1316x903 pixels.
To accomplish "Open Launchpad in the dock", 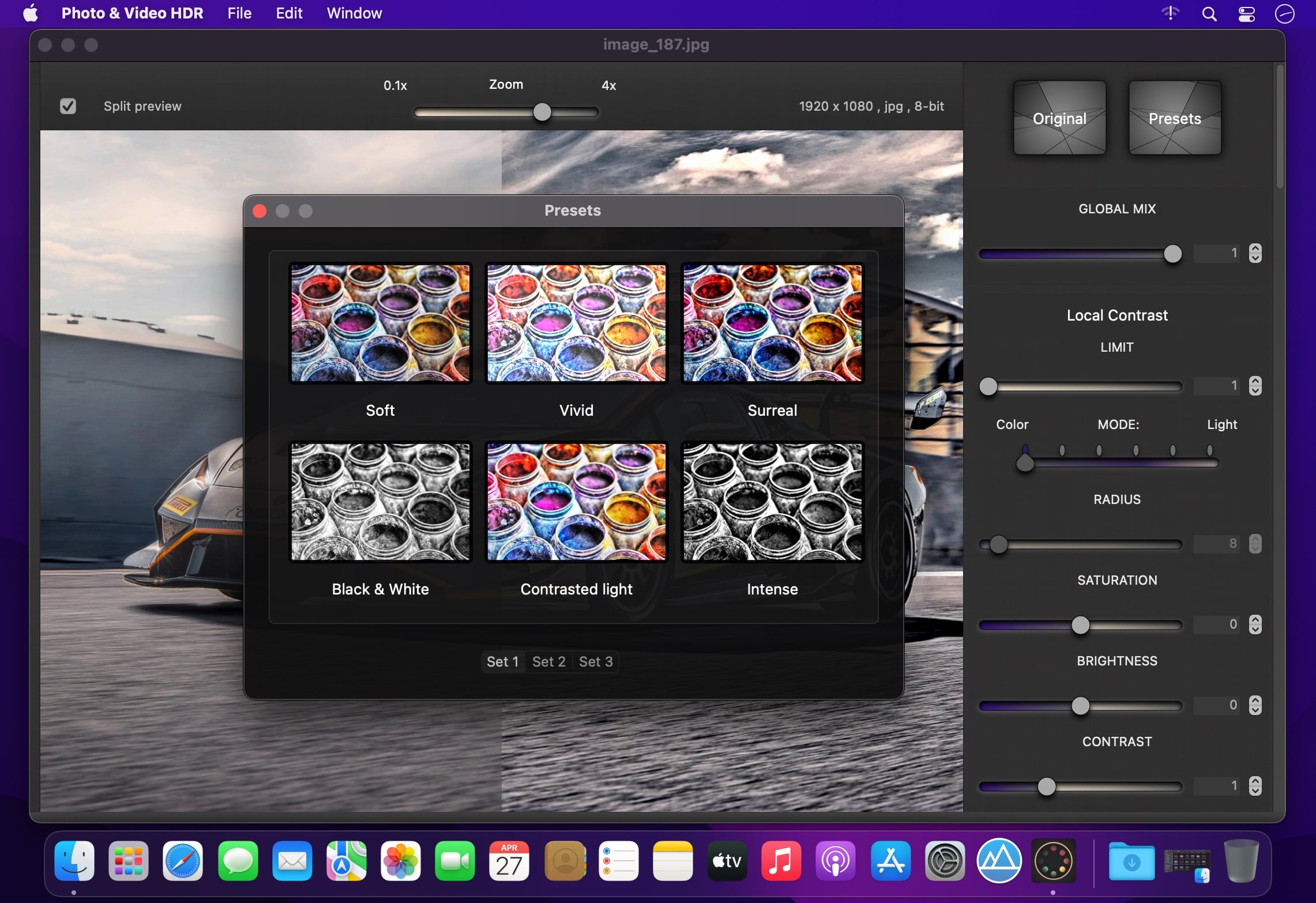I will coord(129,861).
